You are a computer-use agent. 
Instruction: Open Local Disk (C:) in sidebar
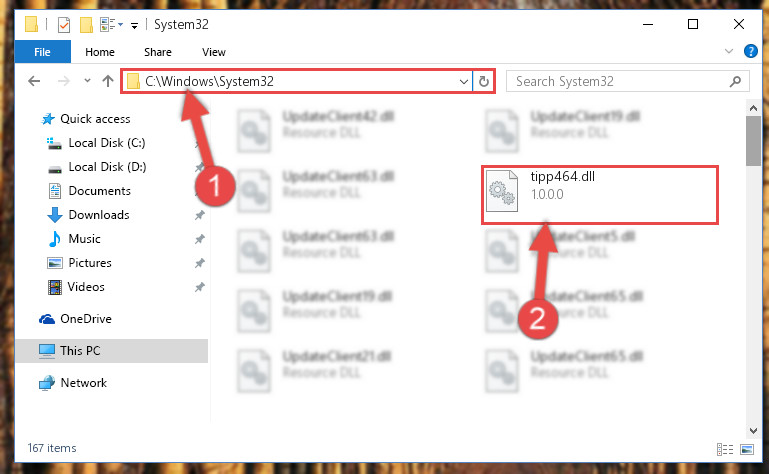pos(106,143)
